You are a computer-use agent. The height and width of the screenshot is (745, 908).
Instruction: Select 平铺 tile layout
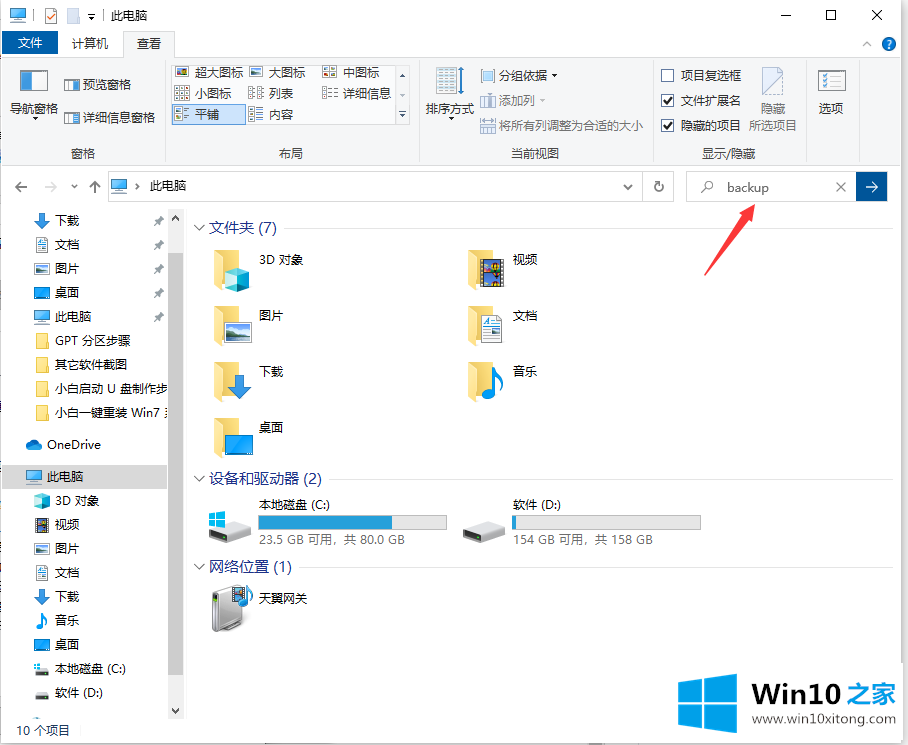pyautogui.click(x=208, y=114)
